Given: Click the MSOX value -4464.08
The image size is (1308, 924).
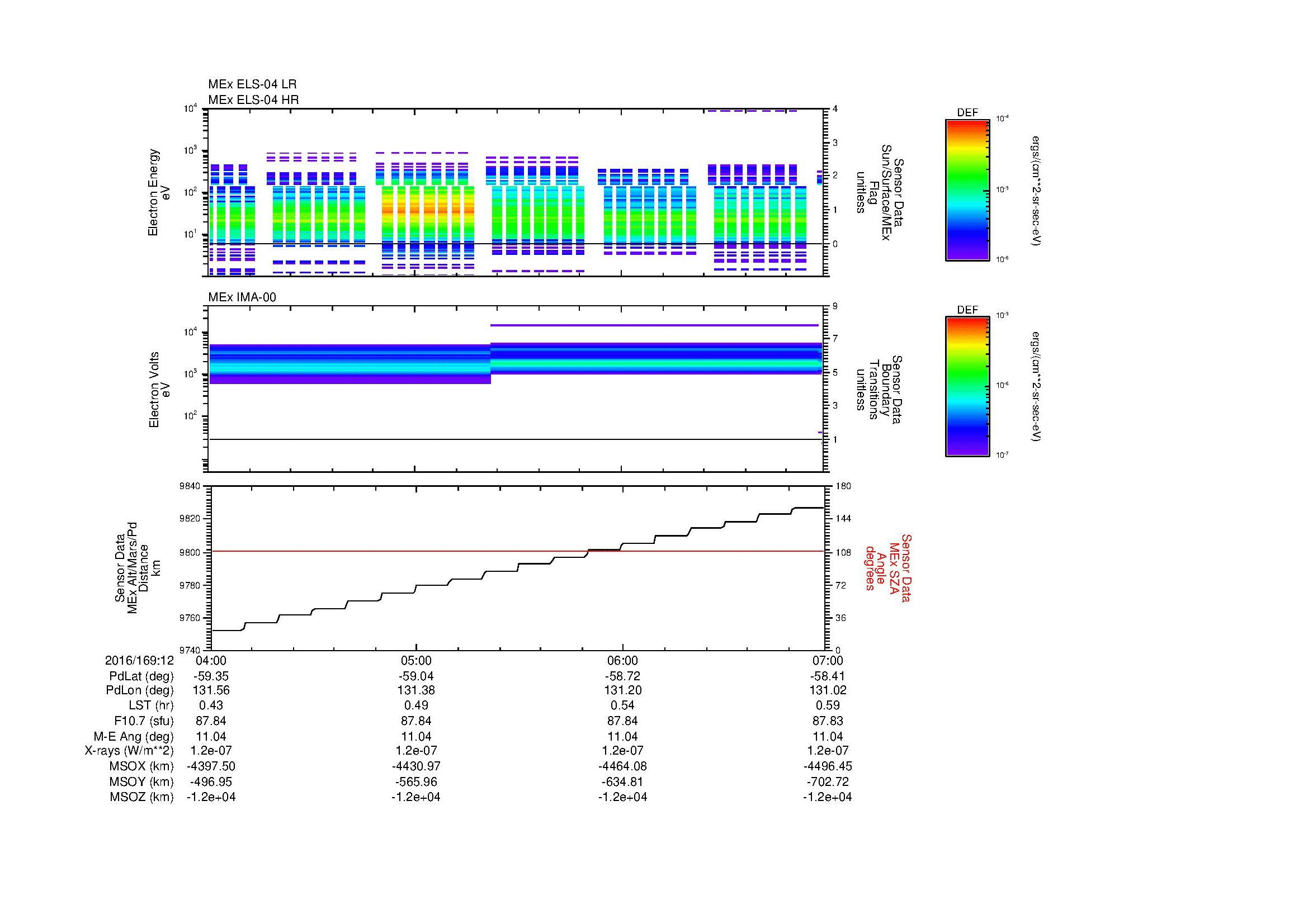Looking at the screenshot, I should (622, 766).
